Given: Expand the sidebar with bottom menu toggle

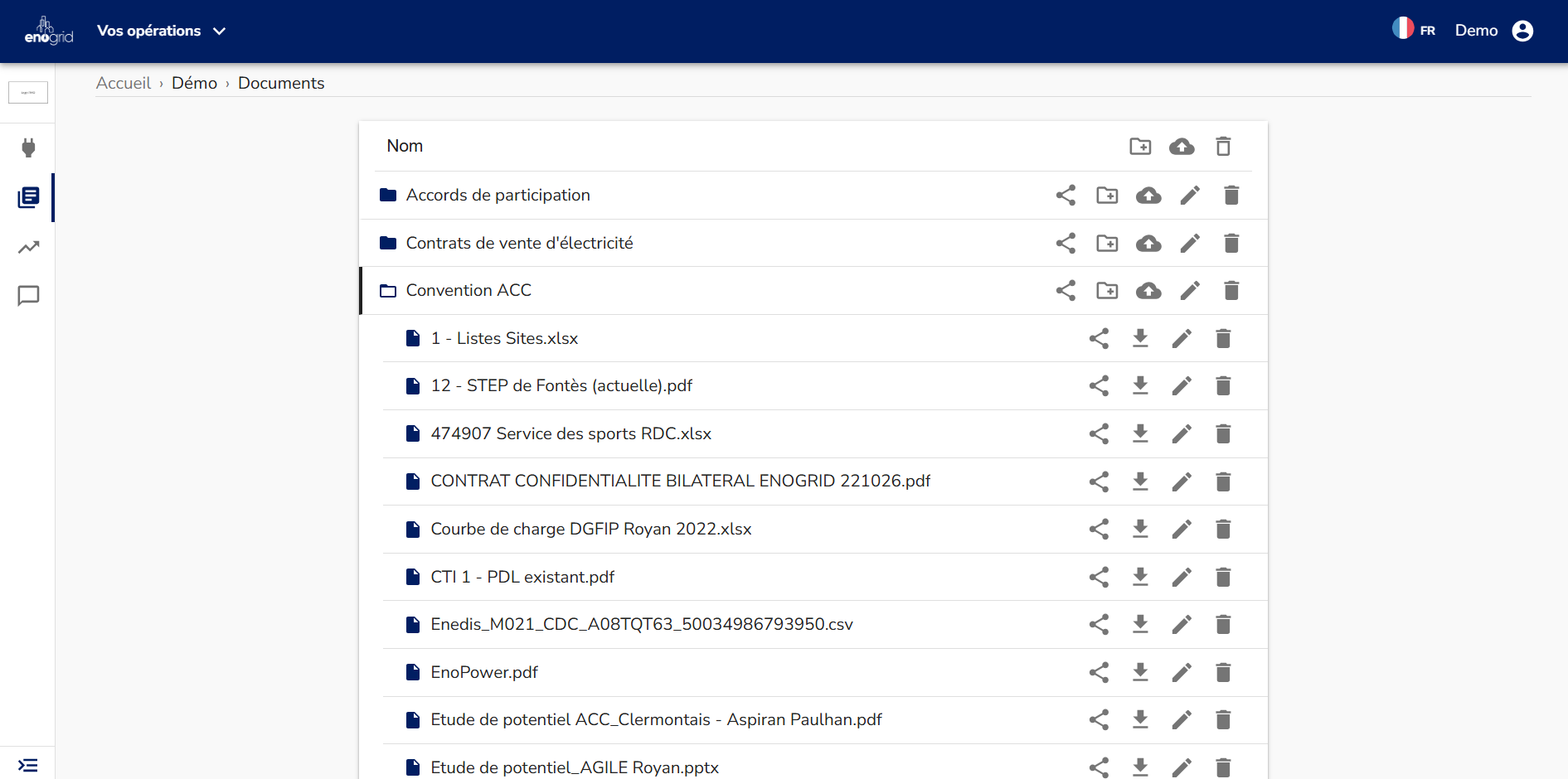Looking at the screenshot, I should tap(28, 765).
